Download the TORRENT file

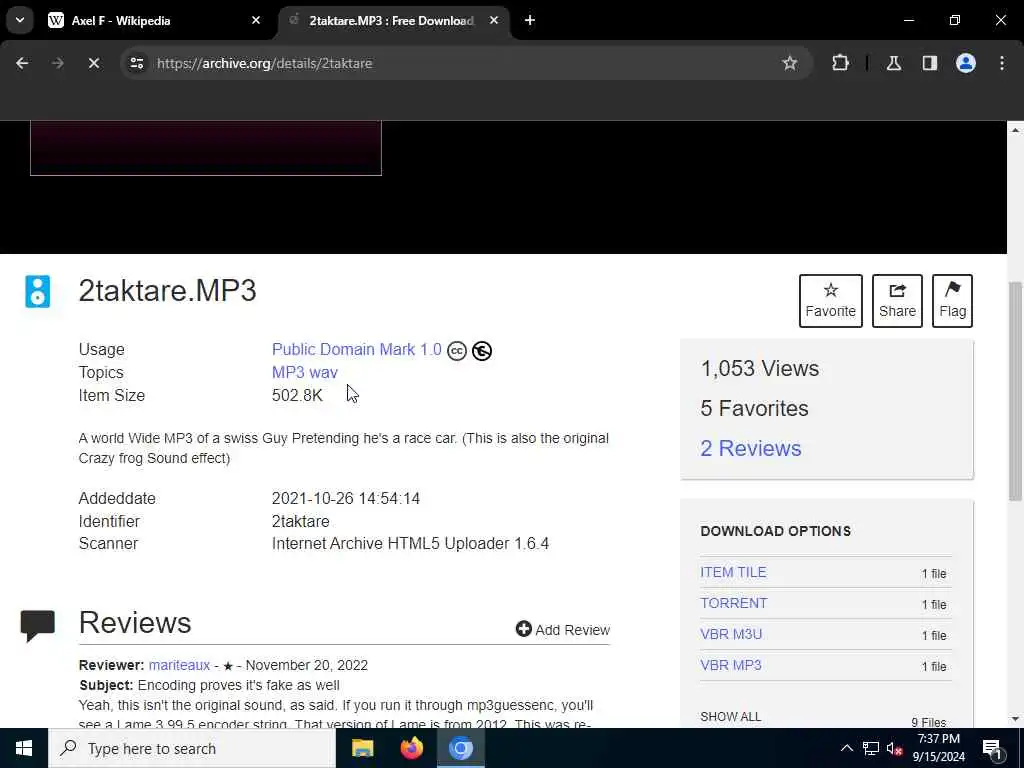(x=733, y=603)
